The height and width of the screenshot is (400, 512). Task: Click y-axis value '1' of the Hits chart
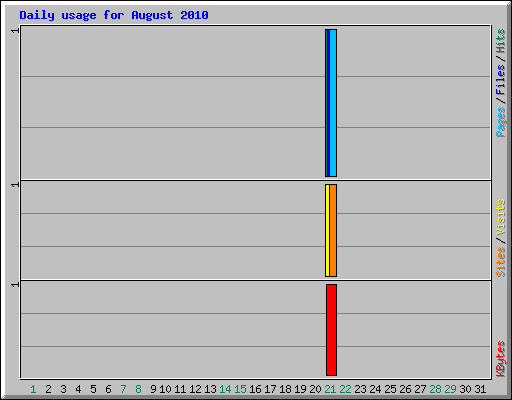pos(15,31)
